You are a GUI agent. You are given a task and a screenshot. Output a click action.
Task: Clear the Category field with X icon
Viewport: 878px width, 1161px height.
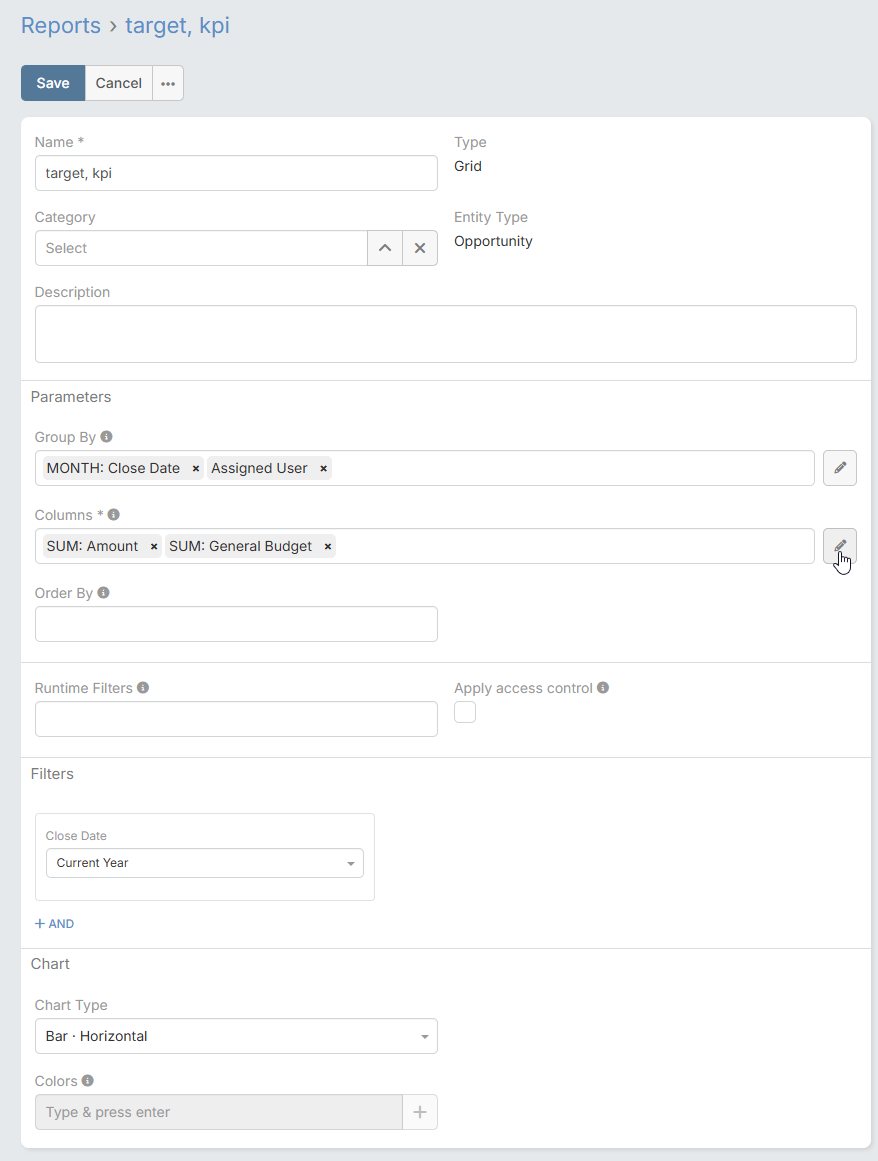click(420, 248)
